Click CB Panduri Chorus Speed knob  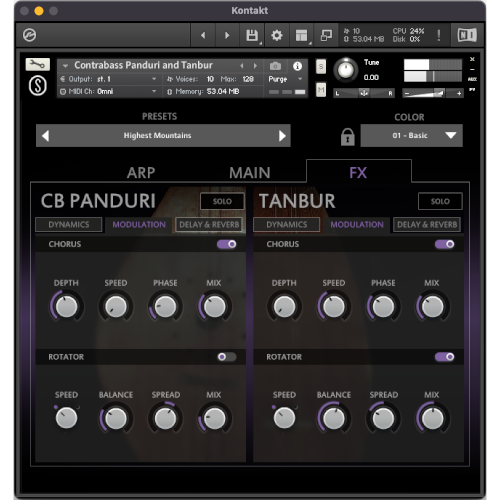click(x=116, y=306)
